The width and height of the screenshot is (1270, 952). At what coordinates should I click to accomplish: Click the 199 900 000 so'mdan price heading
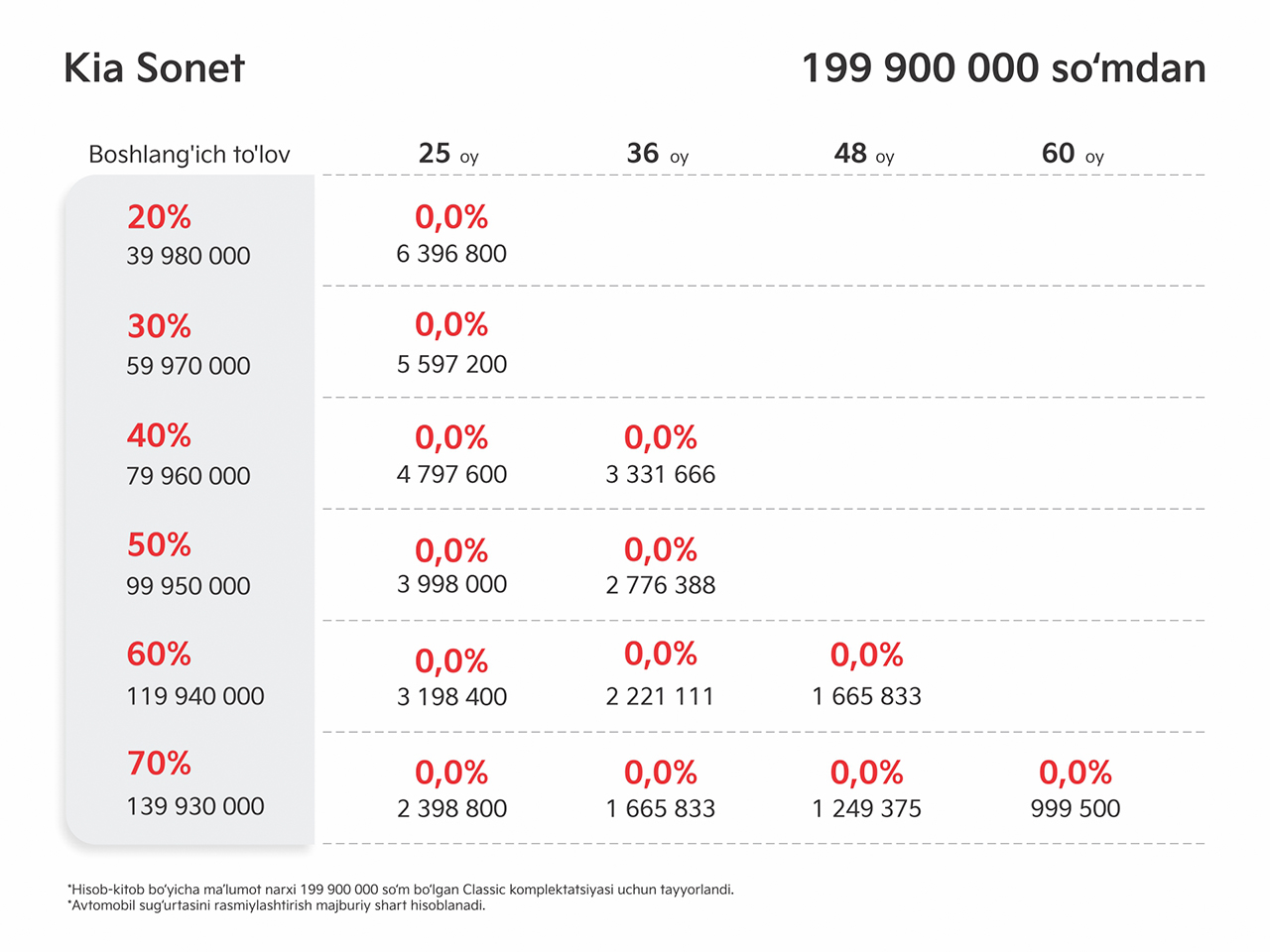click(x=1003, y=68)
